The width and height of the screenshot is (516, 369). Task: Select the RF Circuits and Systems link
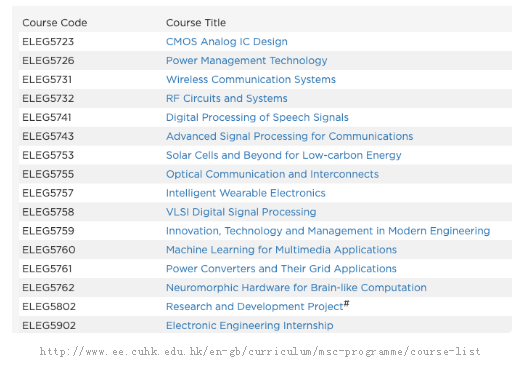click(x=227, y=98)
